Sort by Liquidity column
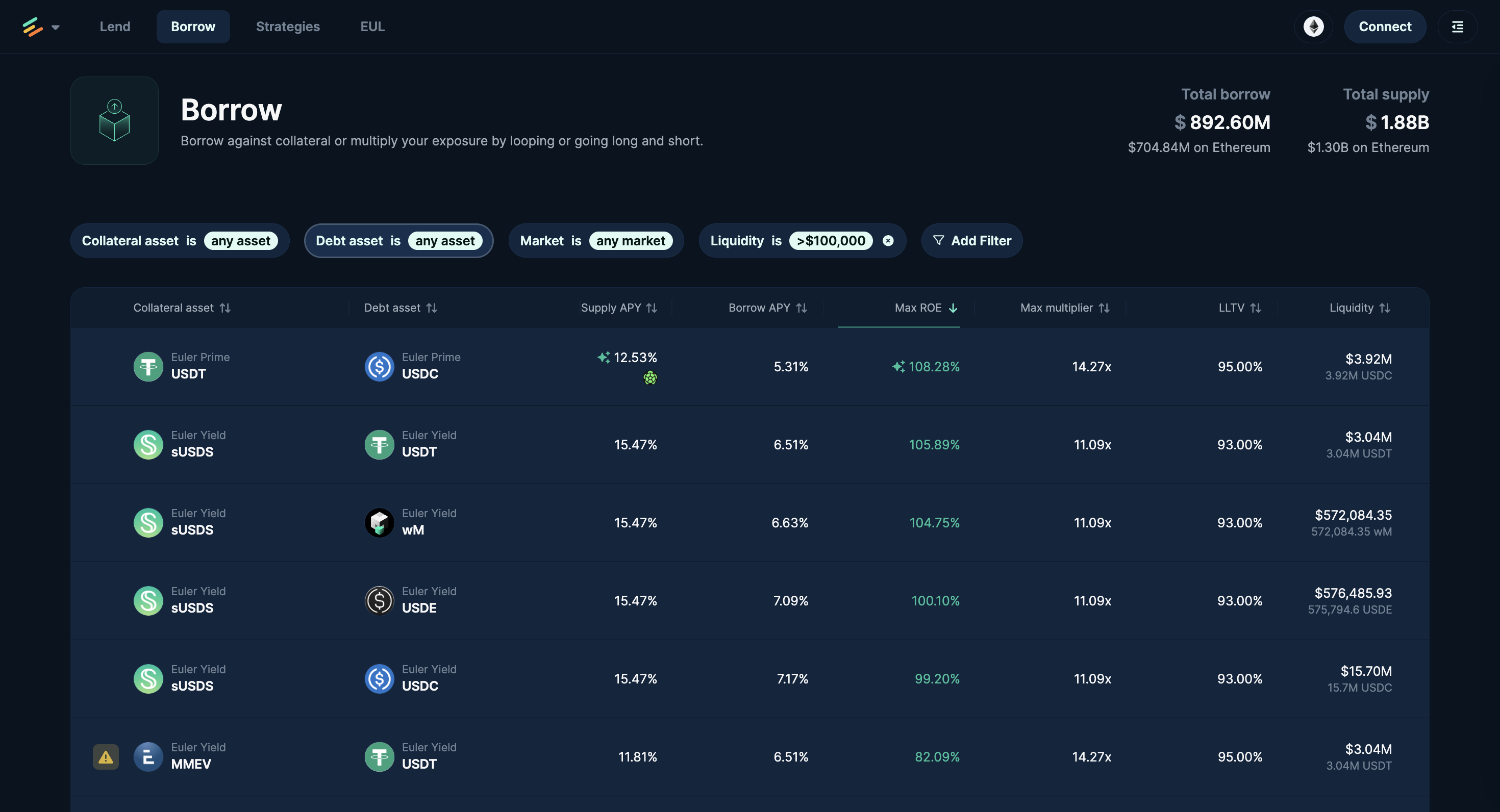Image resolution: width=1500 pixels, height=812 pixels. click(1359, 308)
